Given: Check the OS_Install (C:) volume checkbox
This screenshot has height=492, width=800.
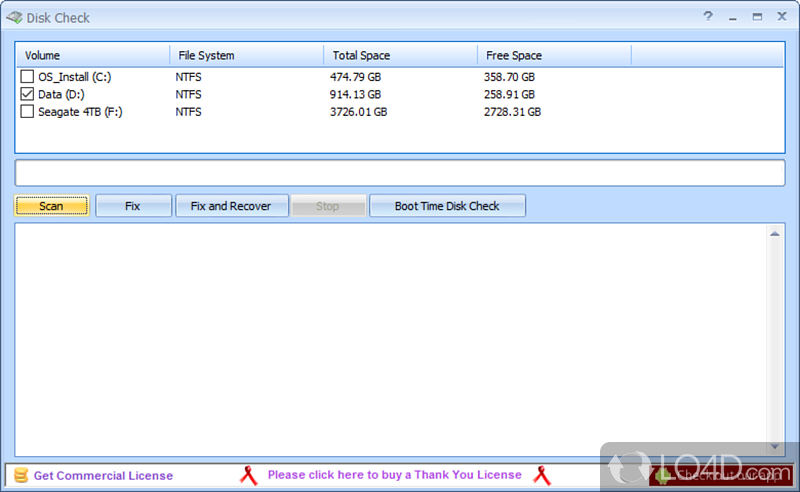Looking at the screenshot, I should click(27, 77).
